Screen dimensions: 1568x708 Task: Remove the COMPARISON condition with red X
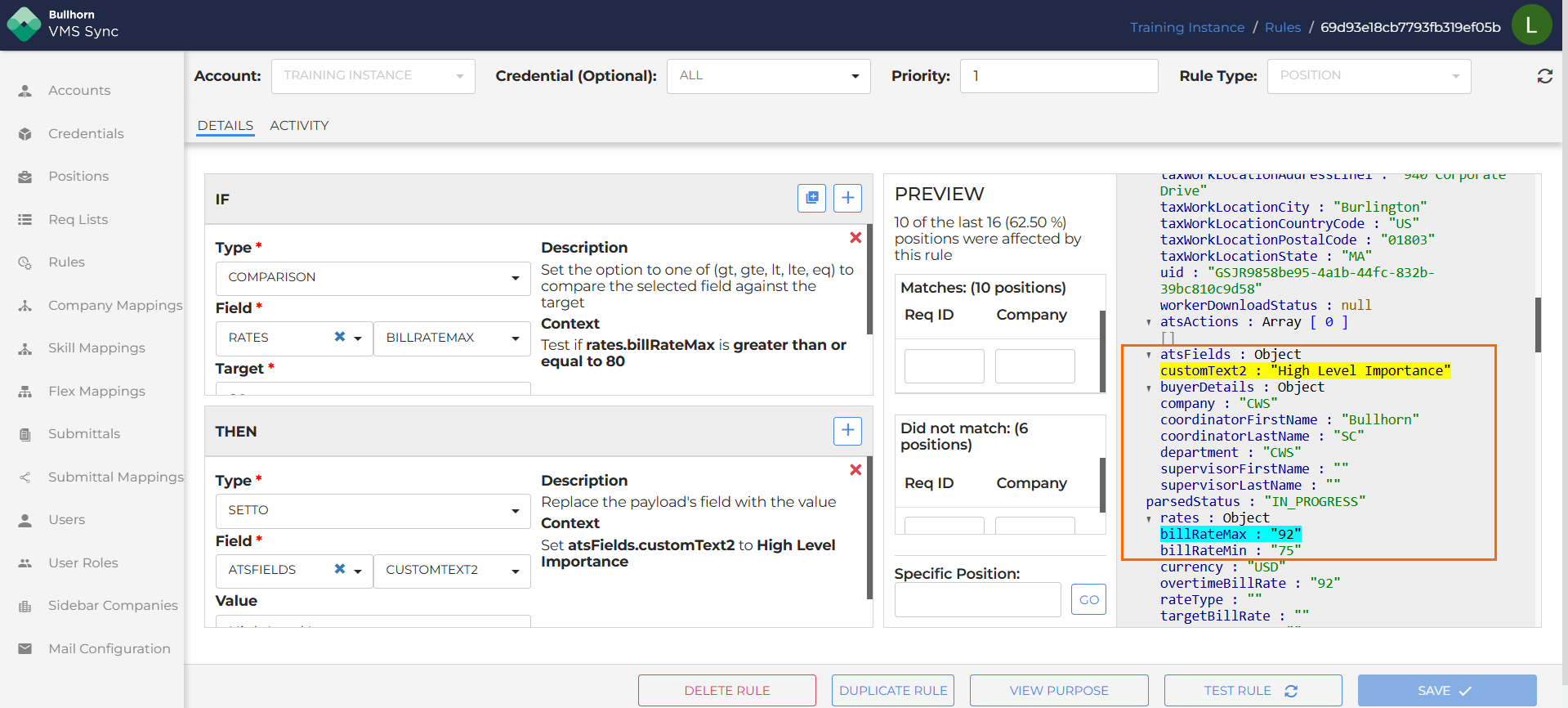(x=855, y=238)
